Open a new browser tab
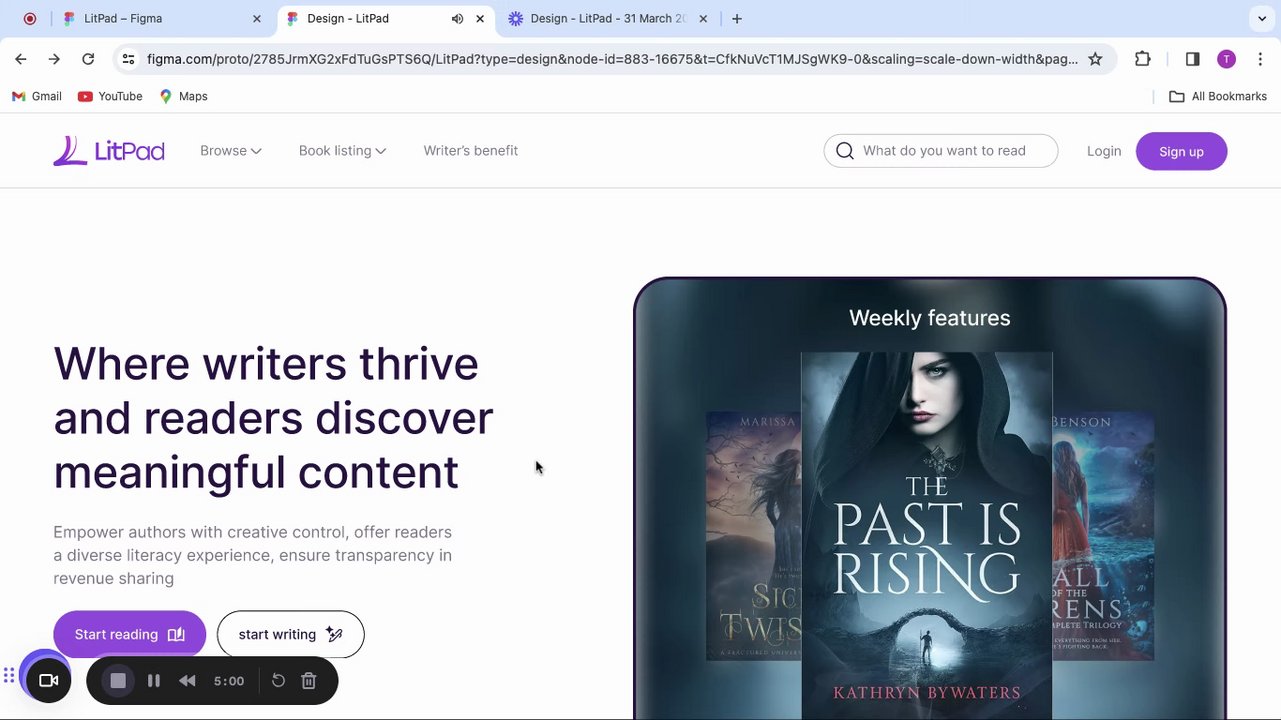The width and height of the screenshot is (1281, 720). (737, 18)
